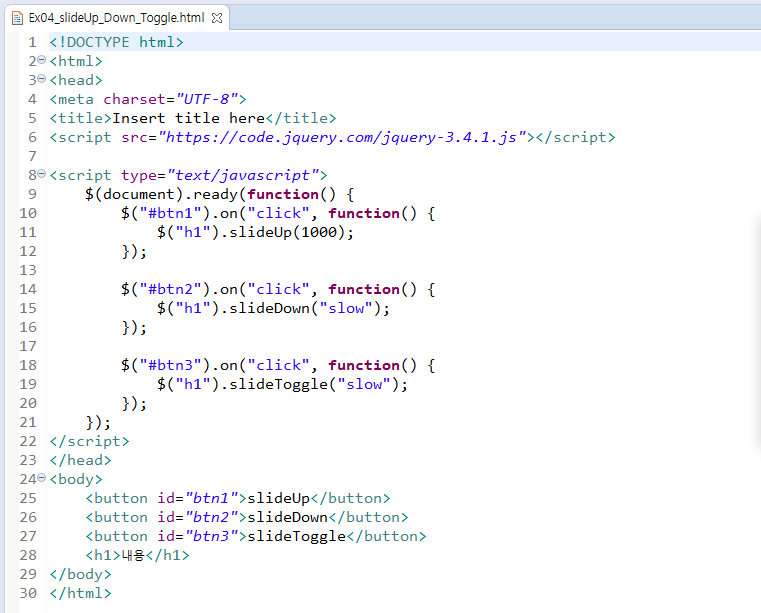Viewport: 761px width, 613px height.
Task: Click the jQuery script URL on line 6
Action: pos(343,137)
